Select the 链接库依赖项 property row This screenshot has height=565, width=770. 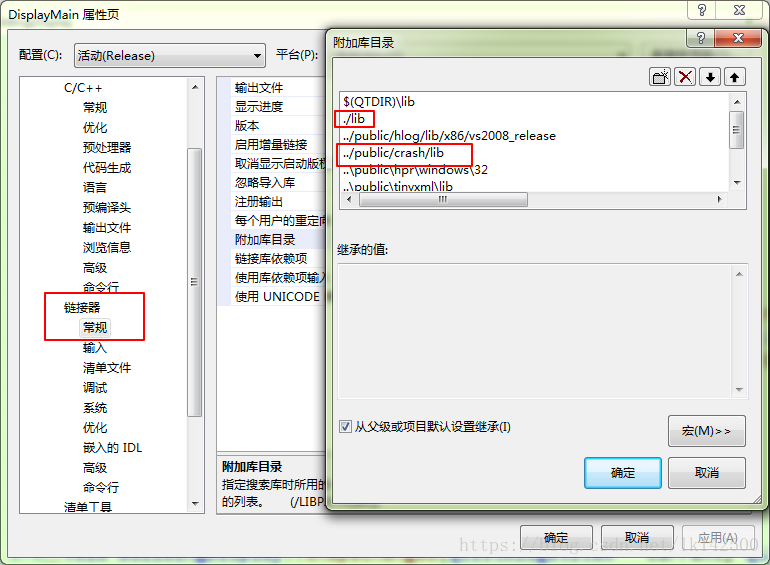[272, 259]
